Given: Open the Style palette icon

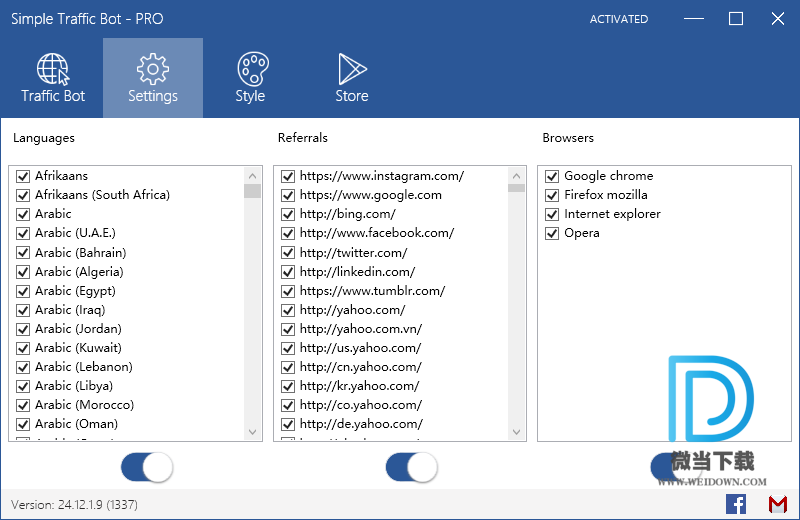Looking at the screenshot, I should (251, 70).
